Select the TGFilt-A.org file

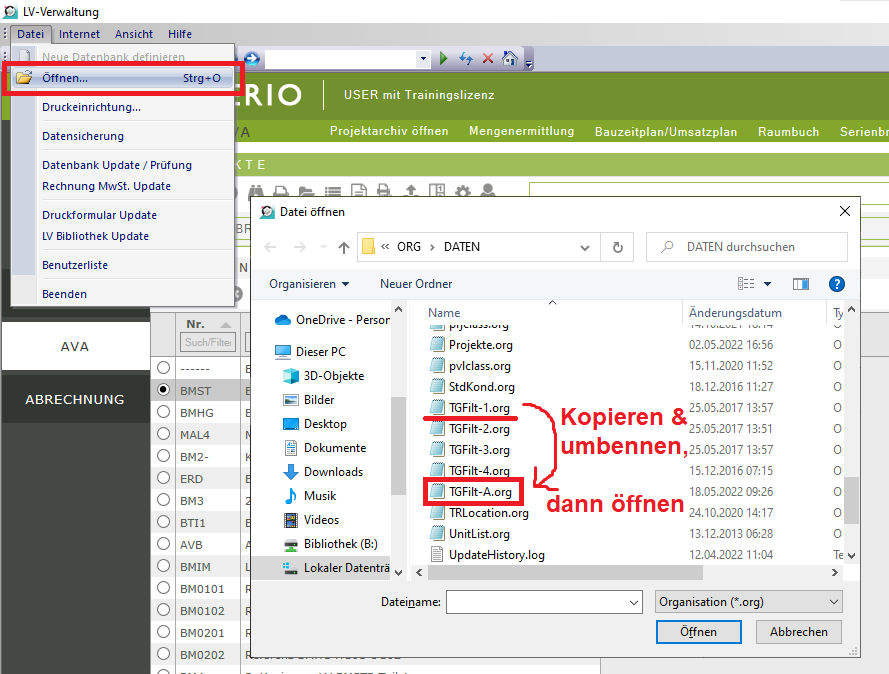[x=480, y=492]
